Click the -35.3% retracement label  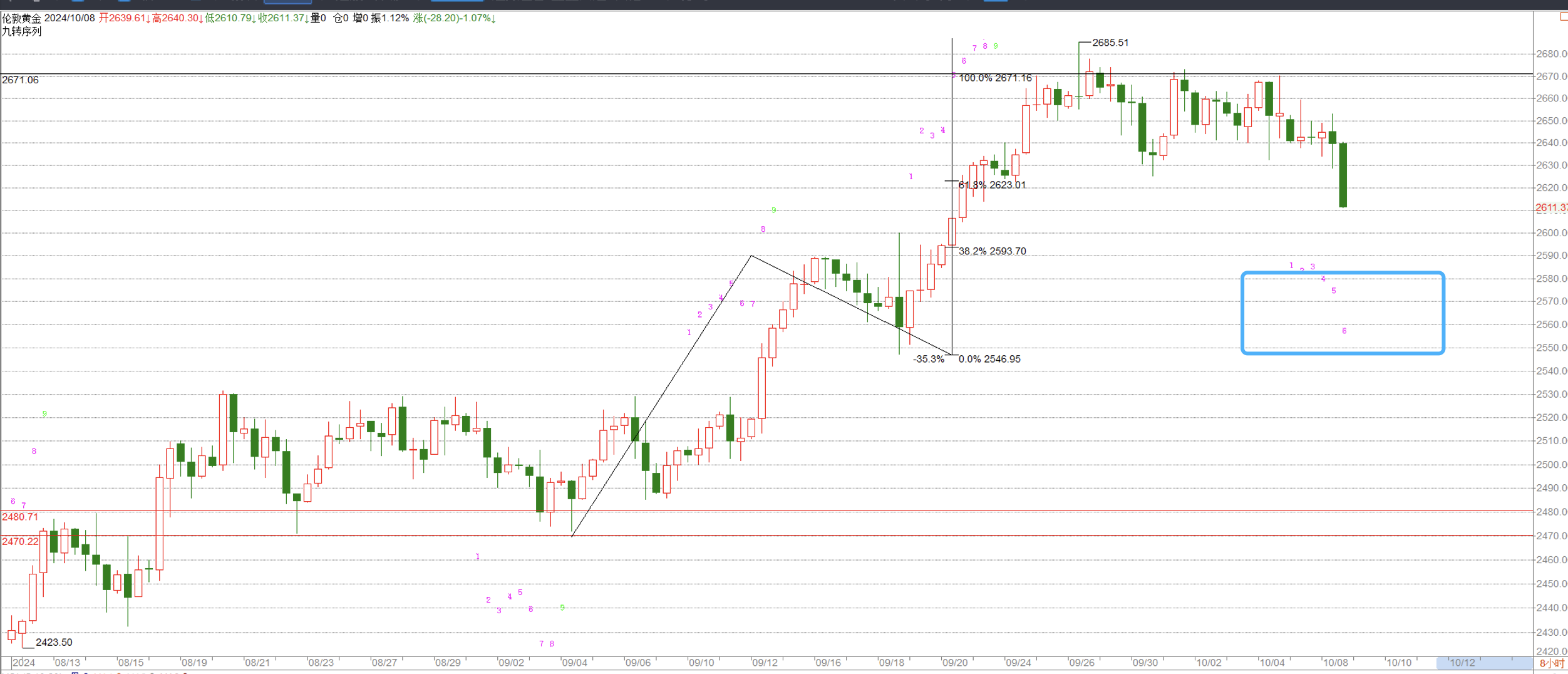(929, 359)
